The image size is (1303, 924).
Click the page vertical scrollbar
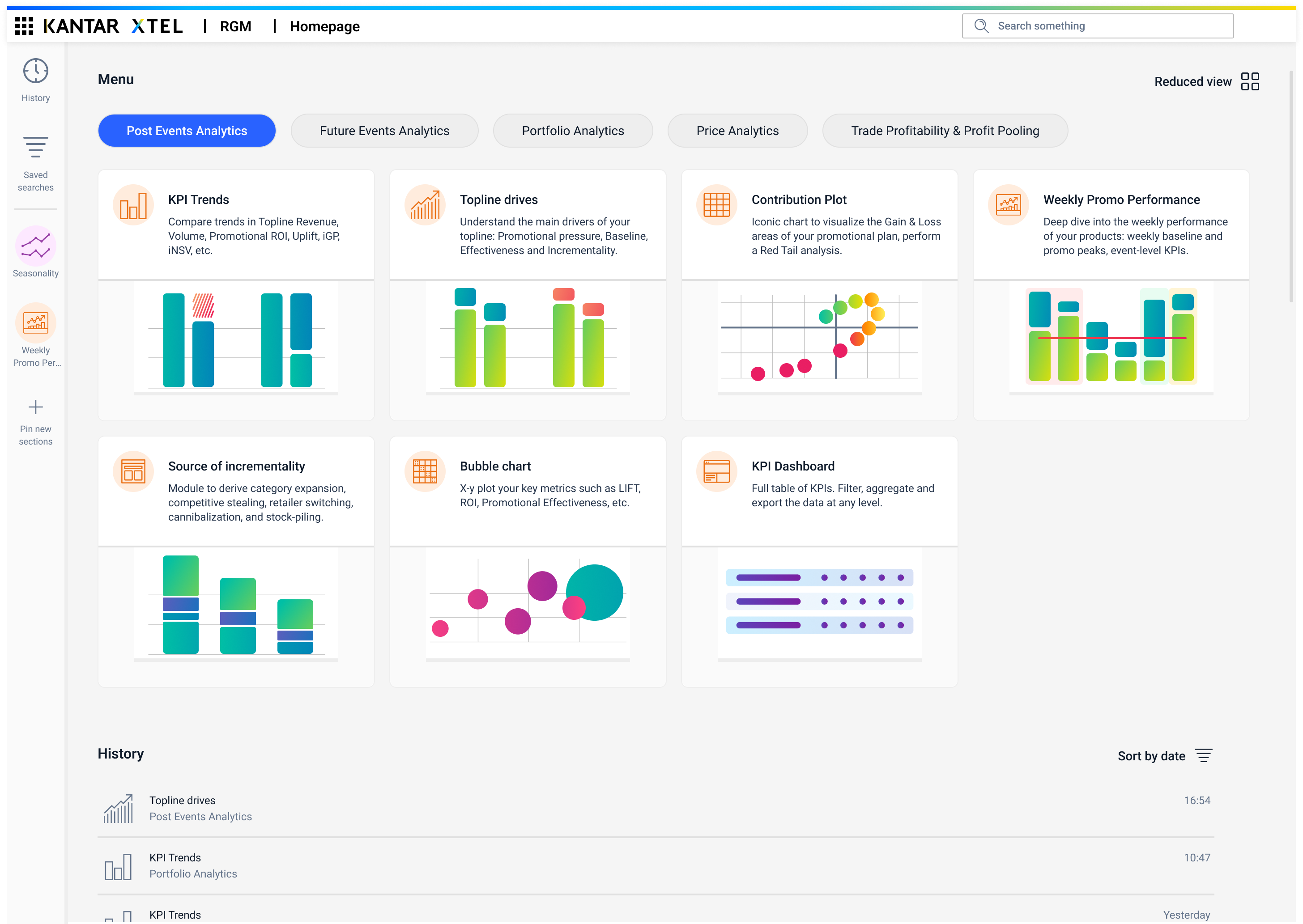(x=1291, y=188)
